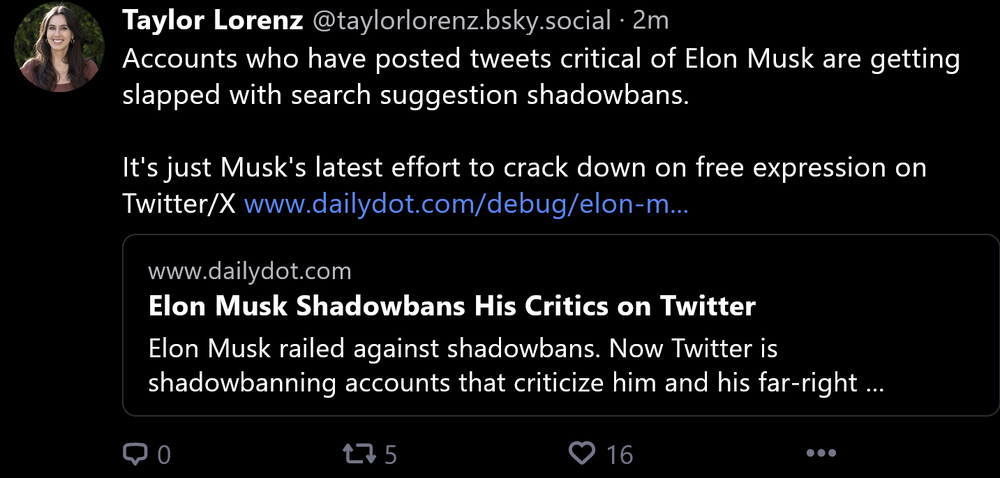Image resolution: width=1000 pixels, height=478 pixels.
Task: Click the reply speech bubble icon
Action: coord(135,454)
